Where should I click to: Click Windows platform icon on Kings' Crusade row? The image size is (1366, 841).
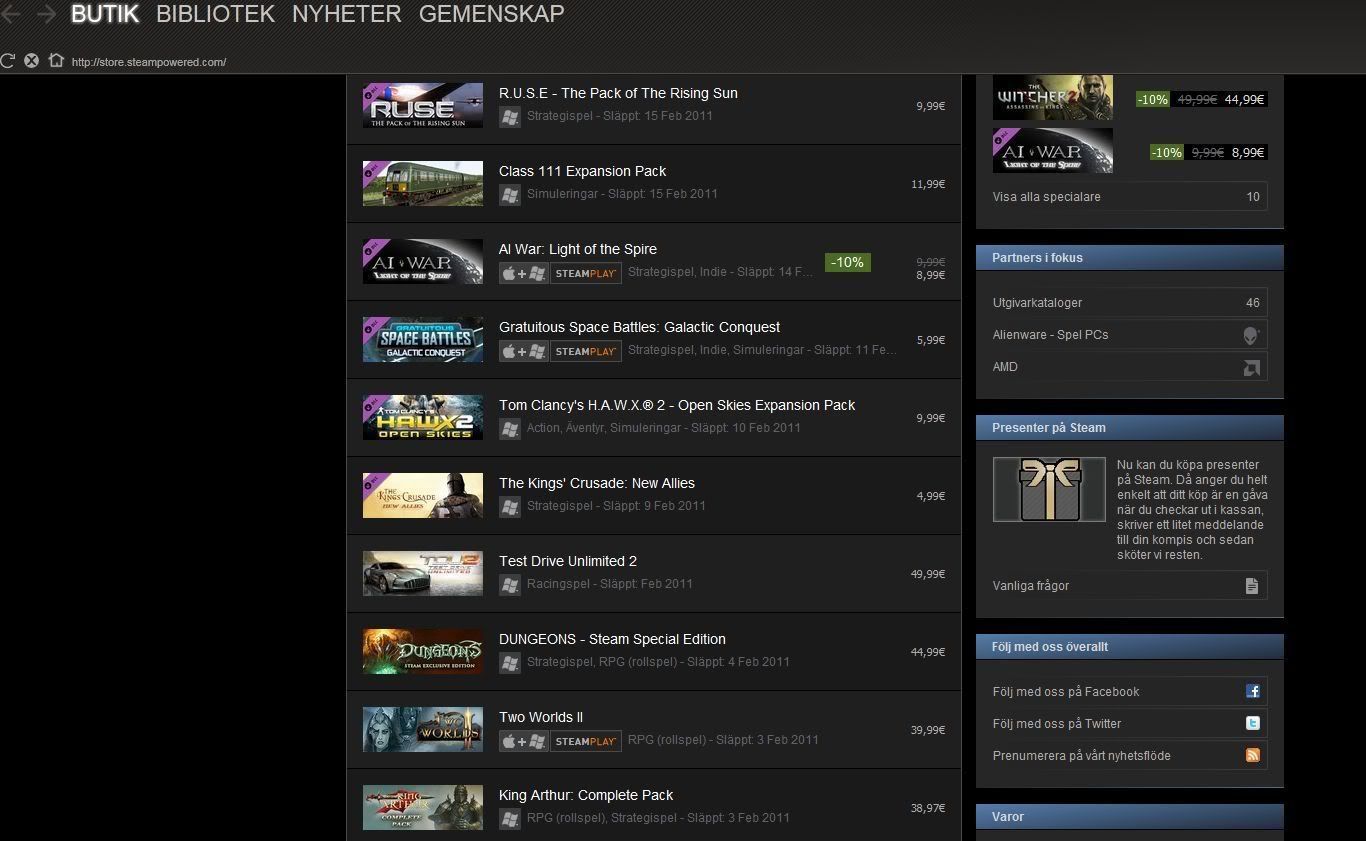click(510, 506)
